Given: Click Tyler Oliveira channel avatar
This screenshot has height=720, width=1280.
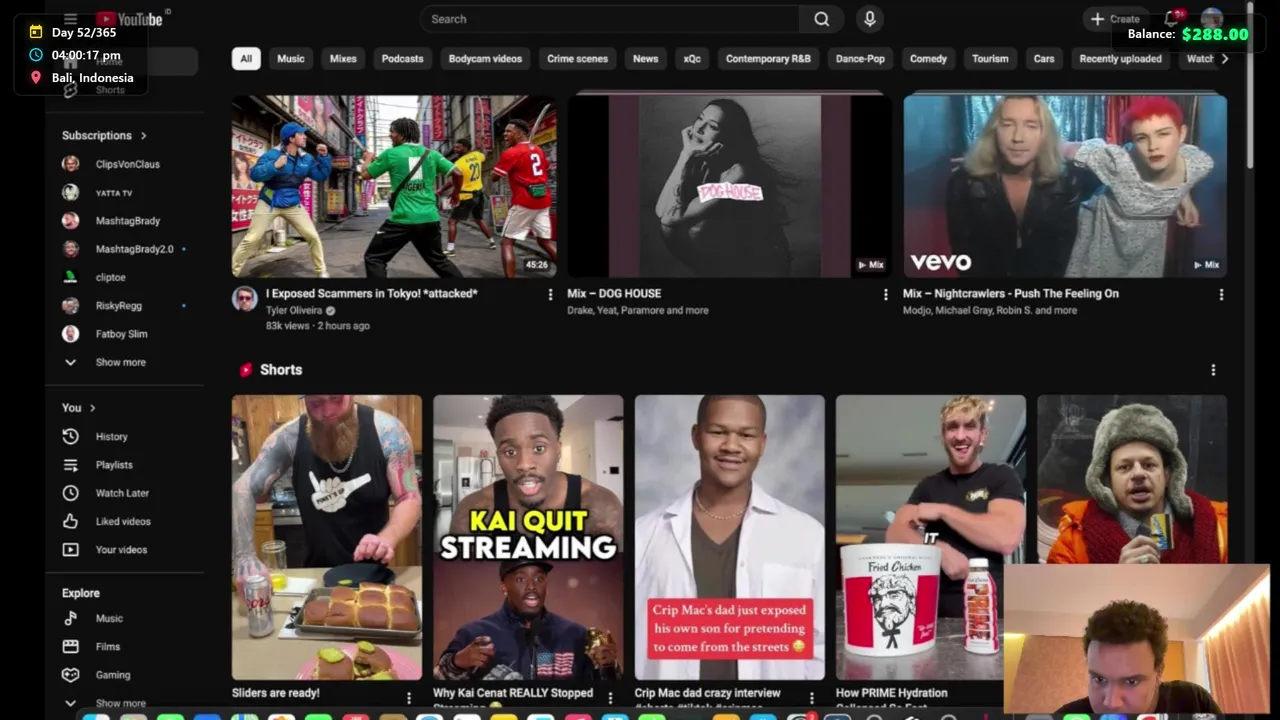Looking at the screenshot, I should pyautogui.click(x=245, y=298).
